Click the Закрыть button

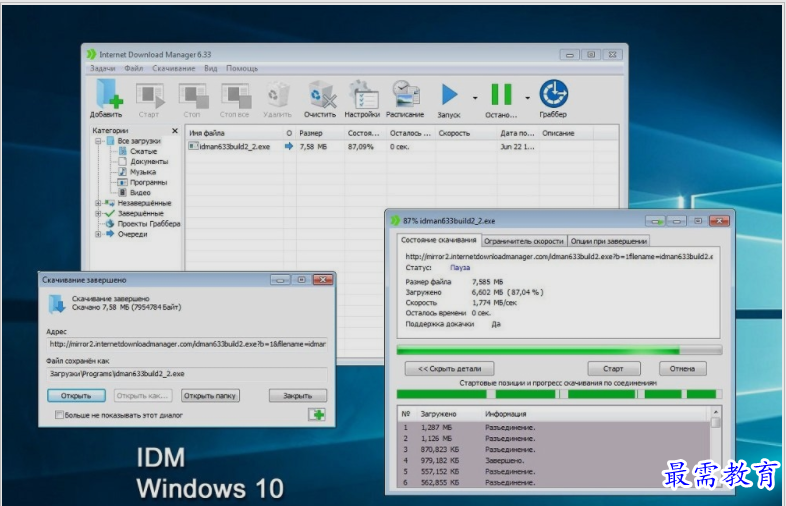[298, 396]
